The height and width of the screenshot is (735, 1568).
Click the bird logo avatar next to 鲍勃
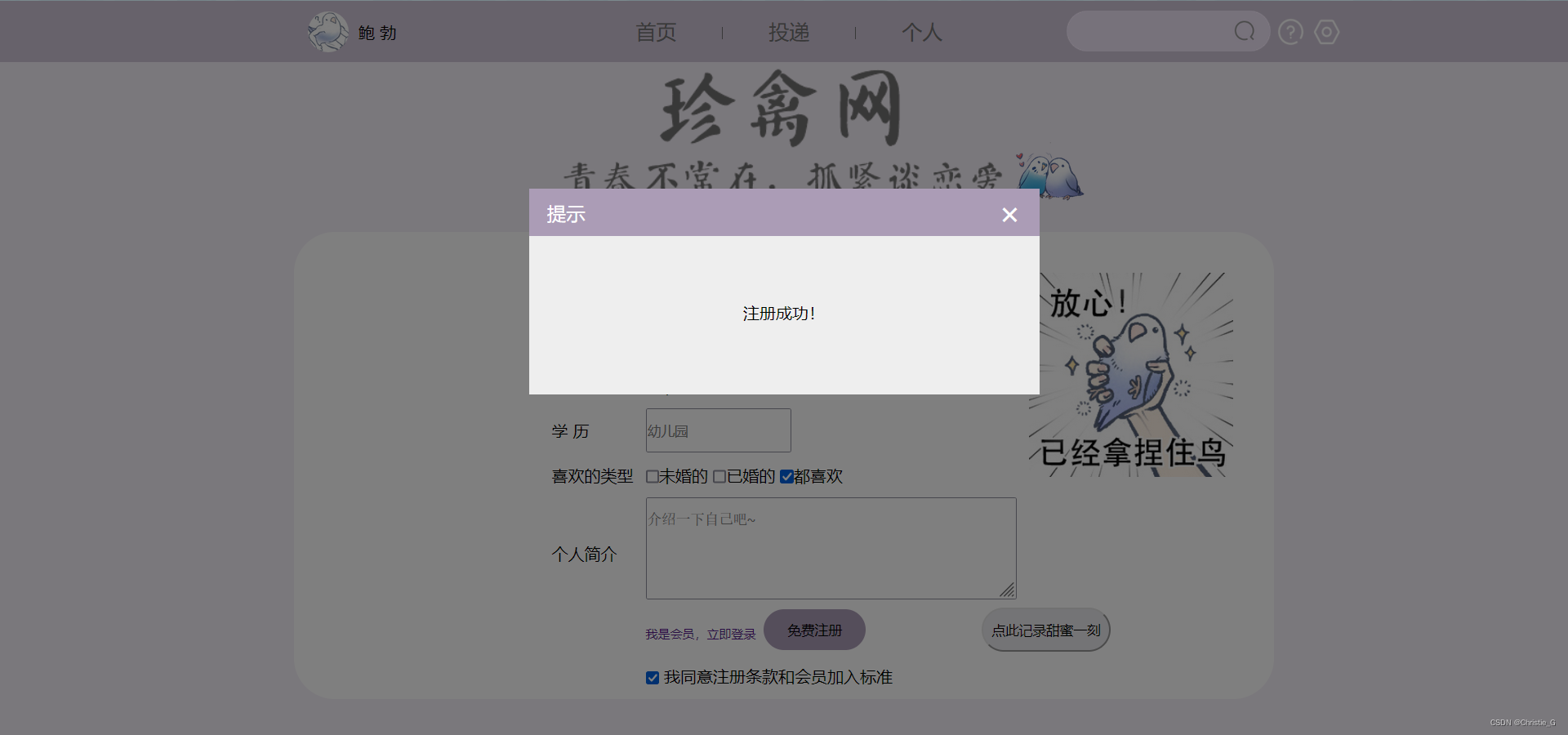tap(328, 31)
